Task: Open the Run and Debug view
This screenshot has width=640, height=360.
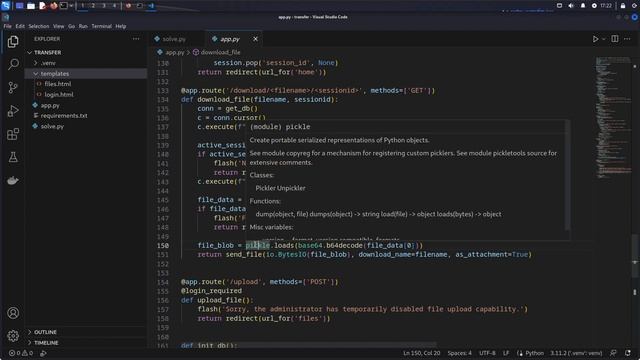Action: pos(13,111)
